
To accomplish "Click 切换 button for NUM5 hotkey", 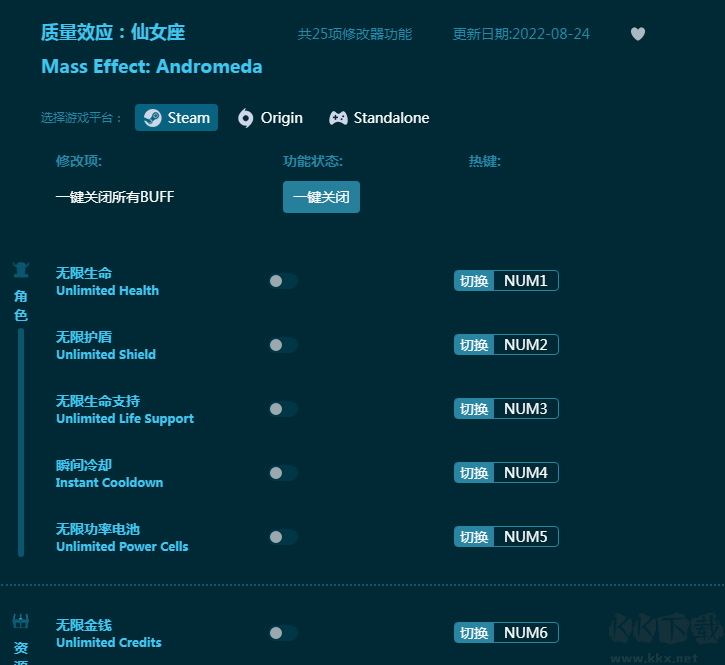I will tap(474, 537).
